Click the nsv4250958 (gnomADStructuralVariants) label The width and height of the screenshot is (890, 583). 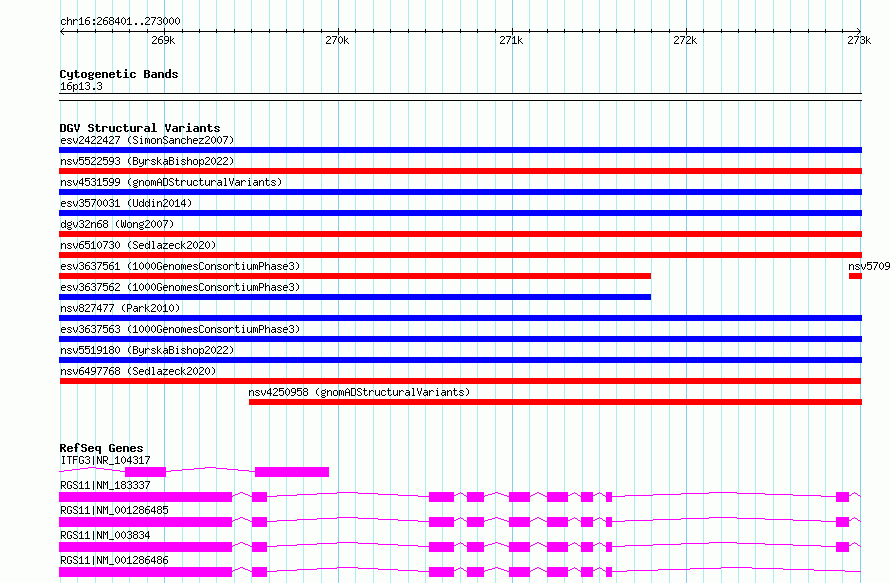tap(359, 392)
